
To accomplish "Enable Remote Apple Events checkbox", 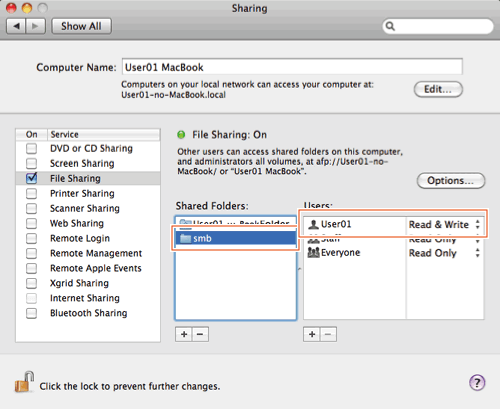I will (31, 268).
